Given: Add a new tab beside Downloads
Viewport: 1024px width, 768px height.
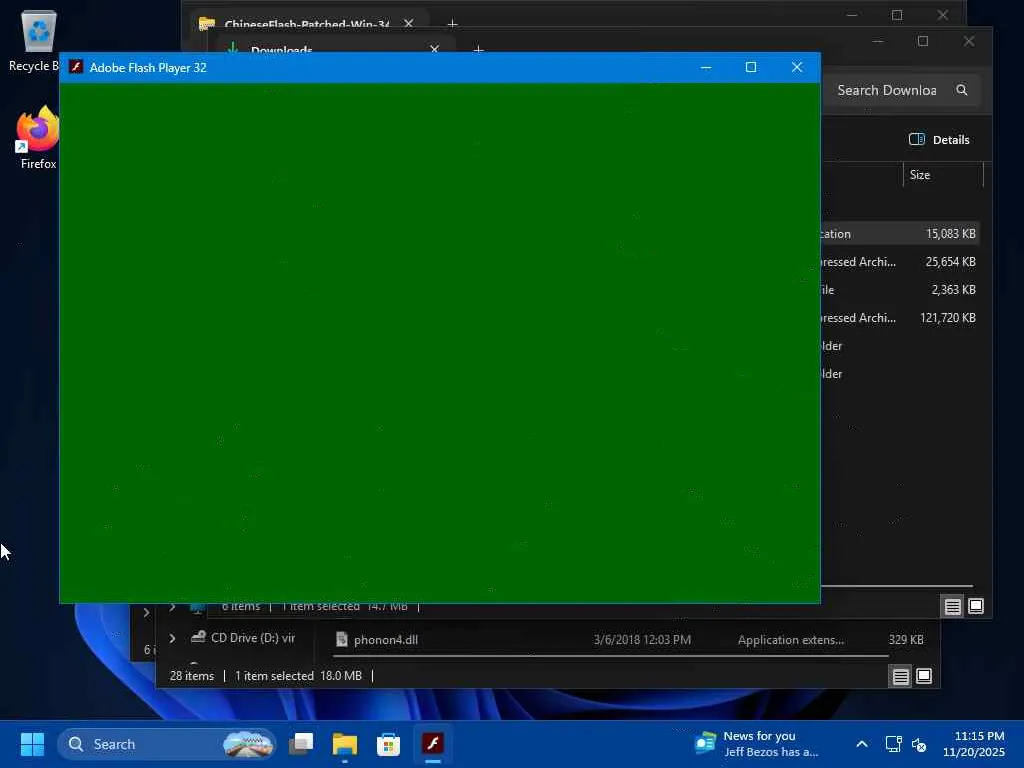Looking at the screenshot, I should pos(478,49).
